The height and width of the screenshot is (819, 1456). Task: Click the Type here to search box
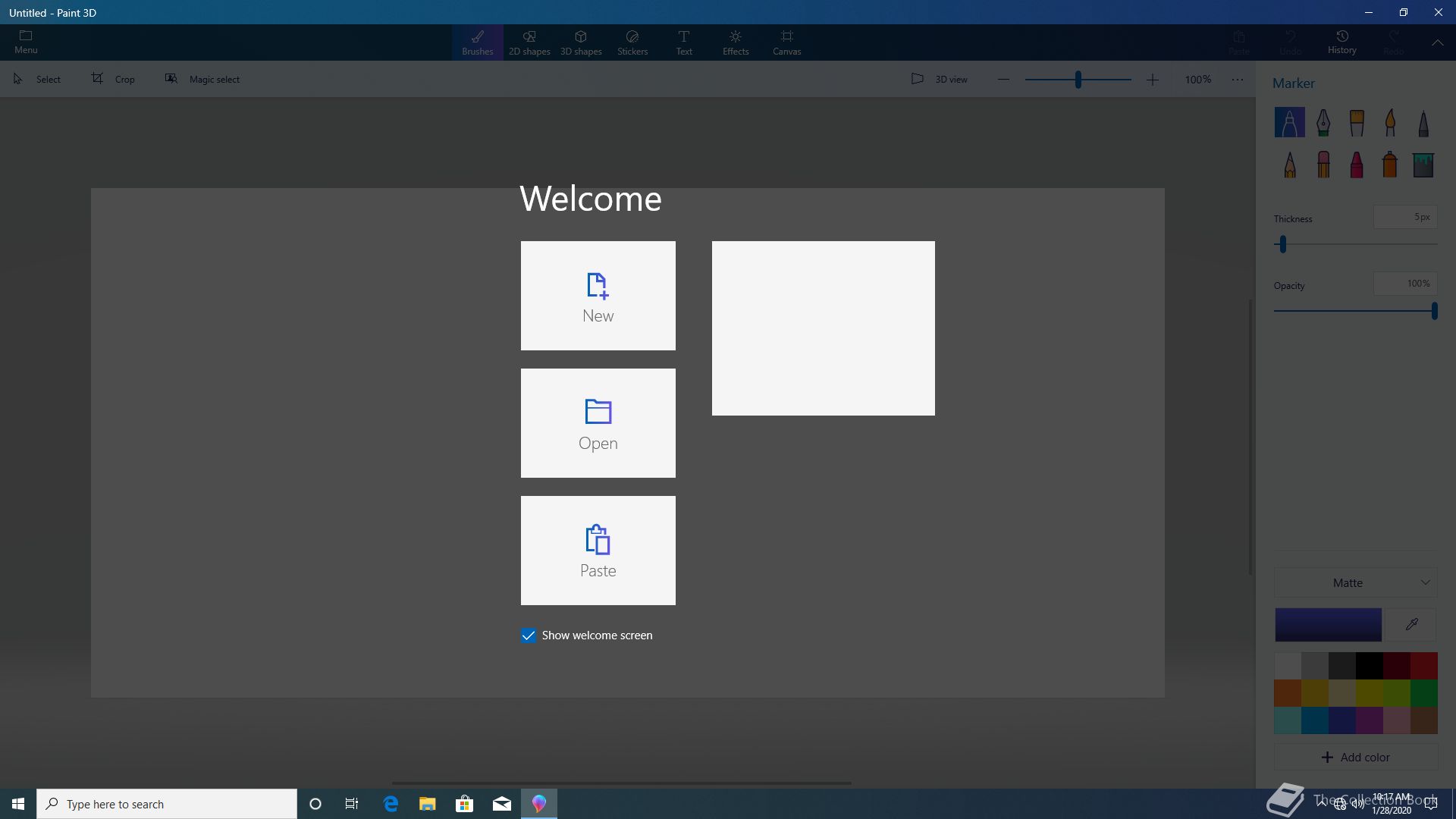click(x=167, y=804)
